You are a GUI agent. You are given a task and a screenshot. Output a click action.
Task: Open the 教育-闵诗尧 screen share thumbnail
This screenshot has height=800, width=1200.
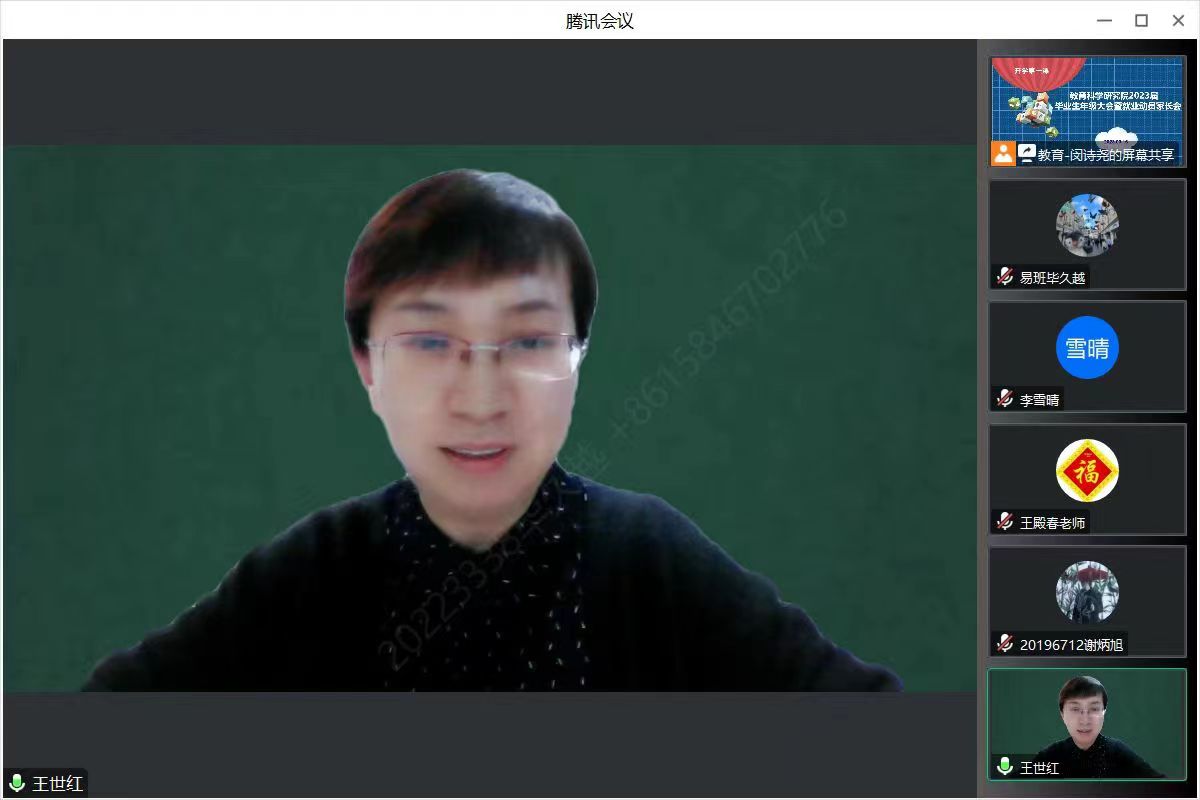(1087, 105)
